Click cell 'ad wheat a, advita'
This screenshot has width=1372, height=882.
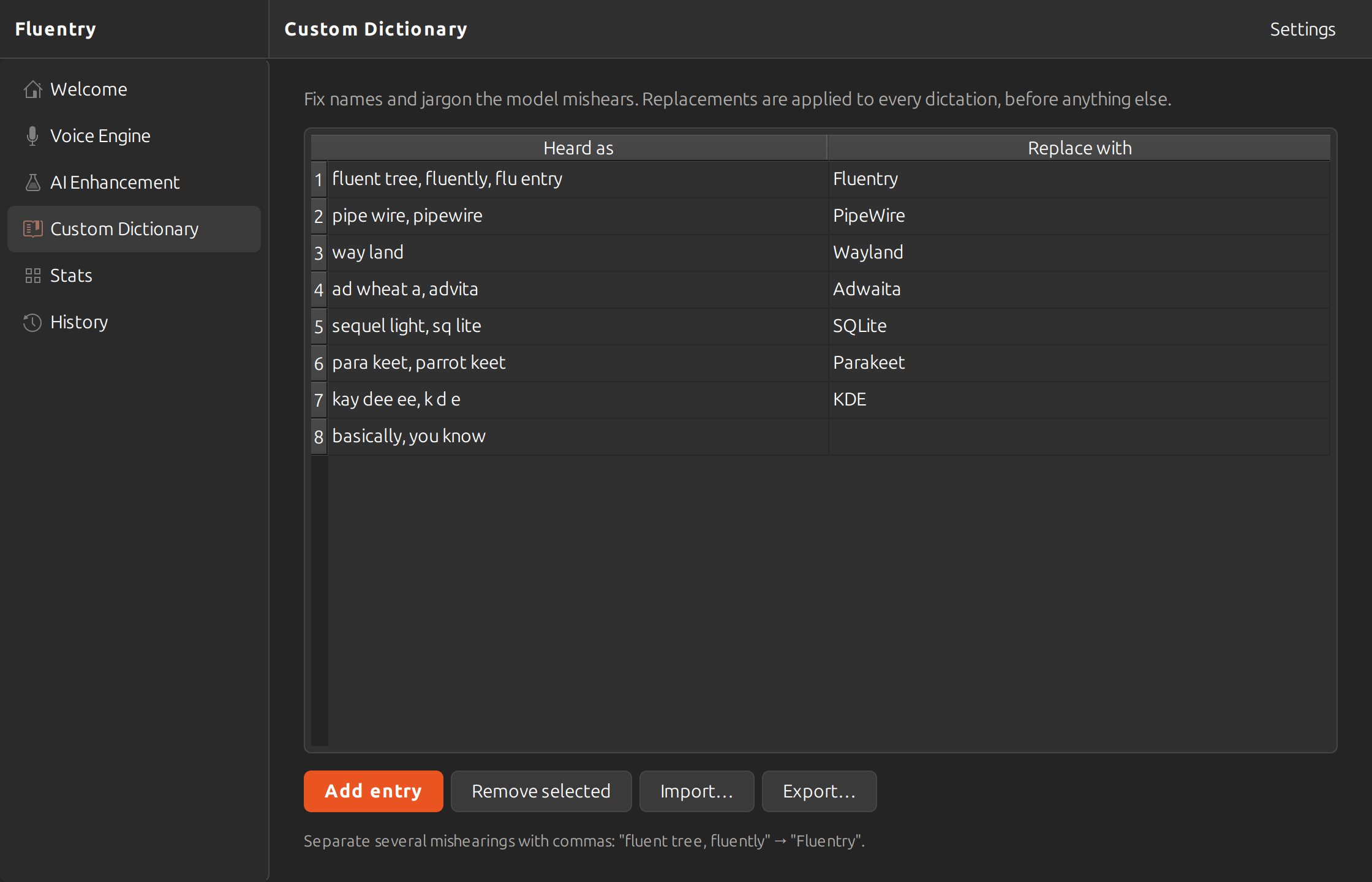pos(578,290)
